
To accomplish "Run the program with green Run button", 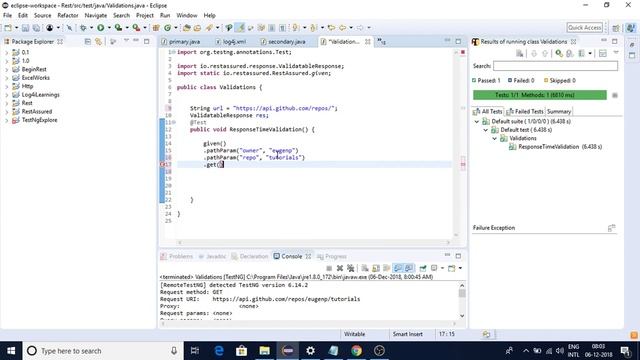I will pyautogui.click(x=100, y=28).
